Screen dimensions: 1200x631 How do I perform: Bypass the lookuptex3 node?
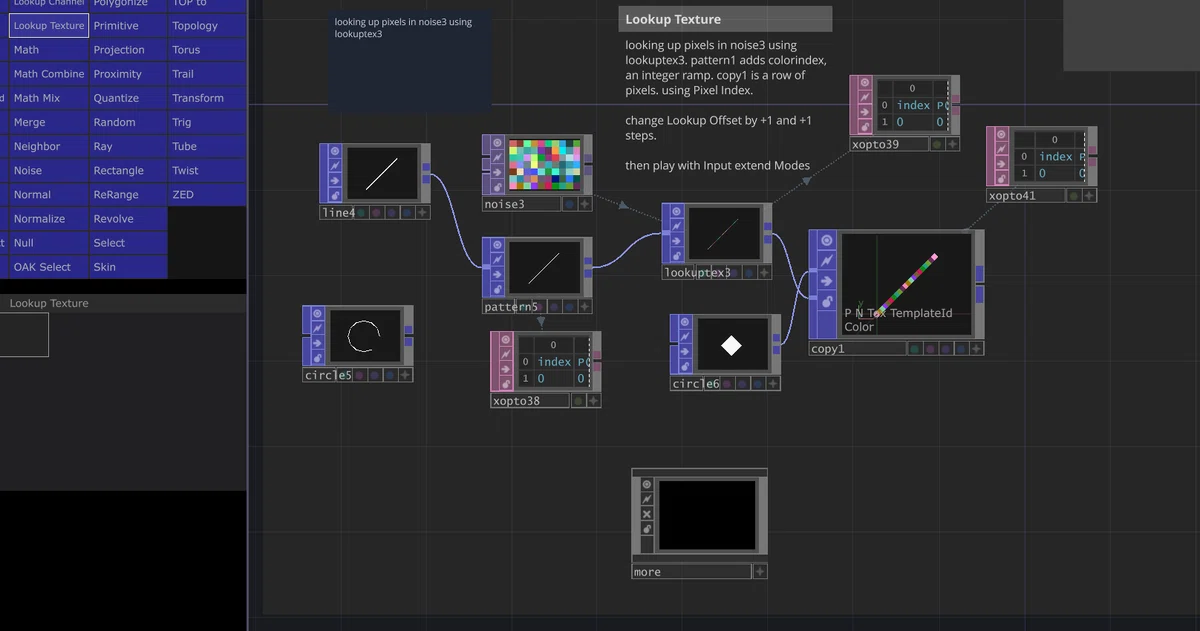tap(677, 241)
